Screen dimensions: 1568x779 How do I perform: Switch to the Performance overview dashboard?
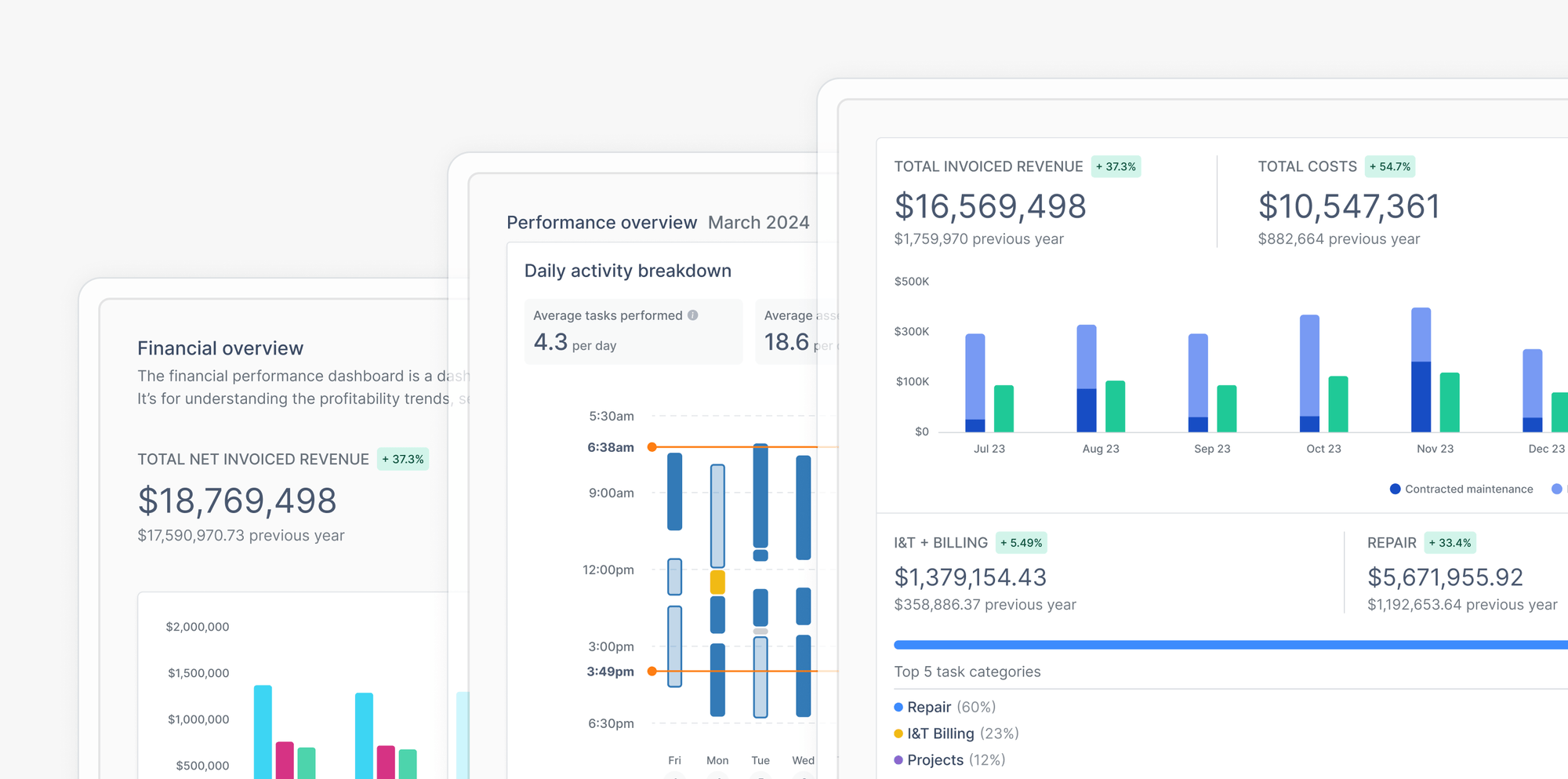(x=601, y=222)
